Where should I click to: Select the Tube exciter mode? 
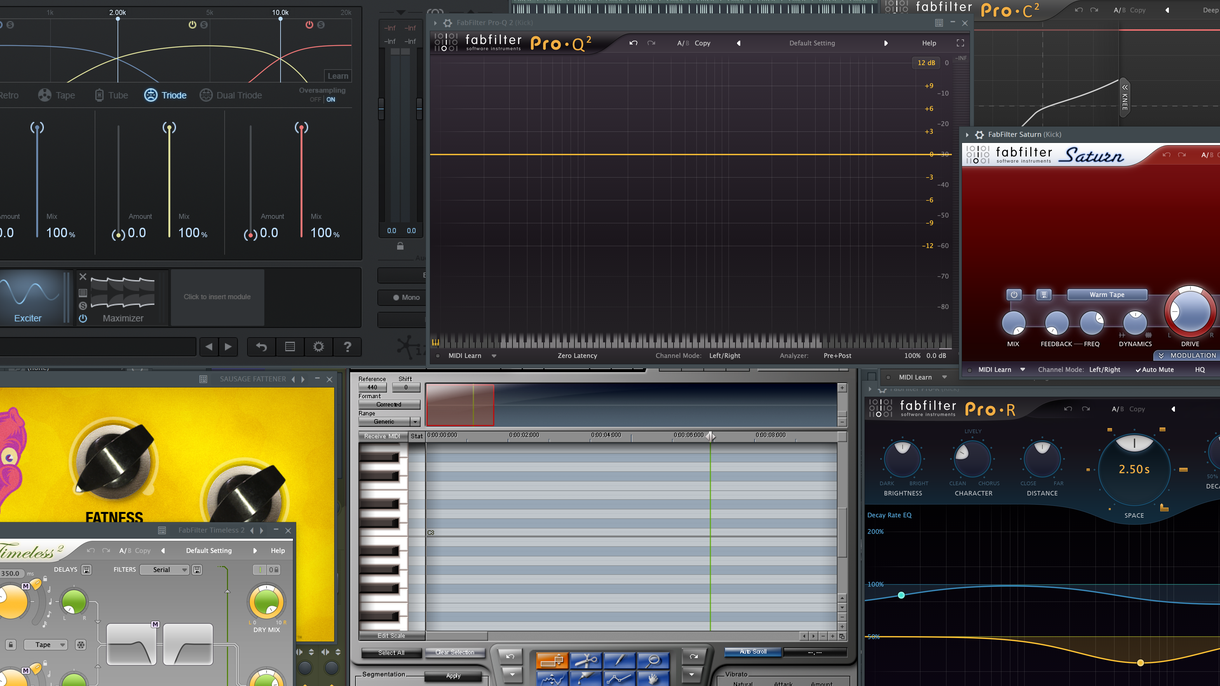pos(111,95)
